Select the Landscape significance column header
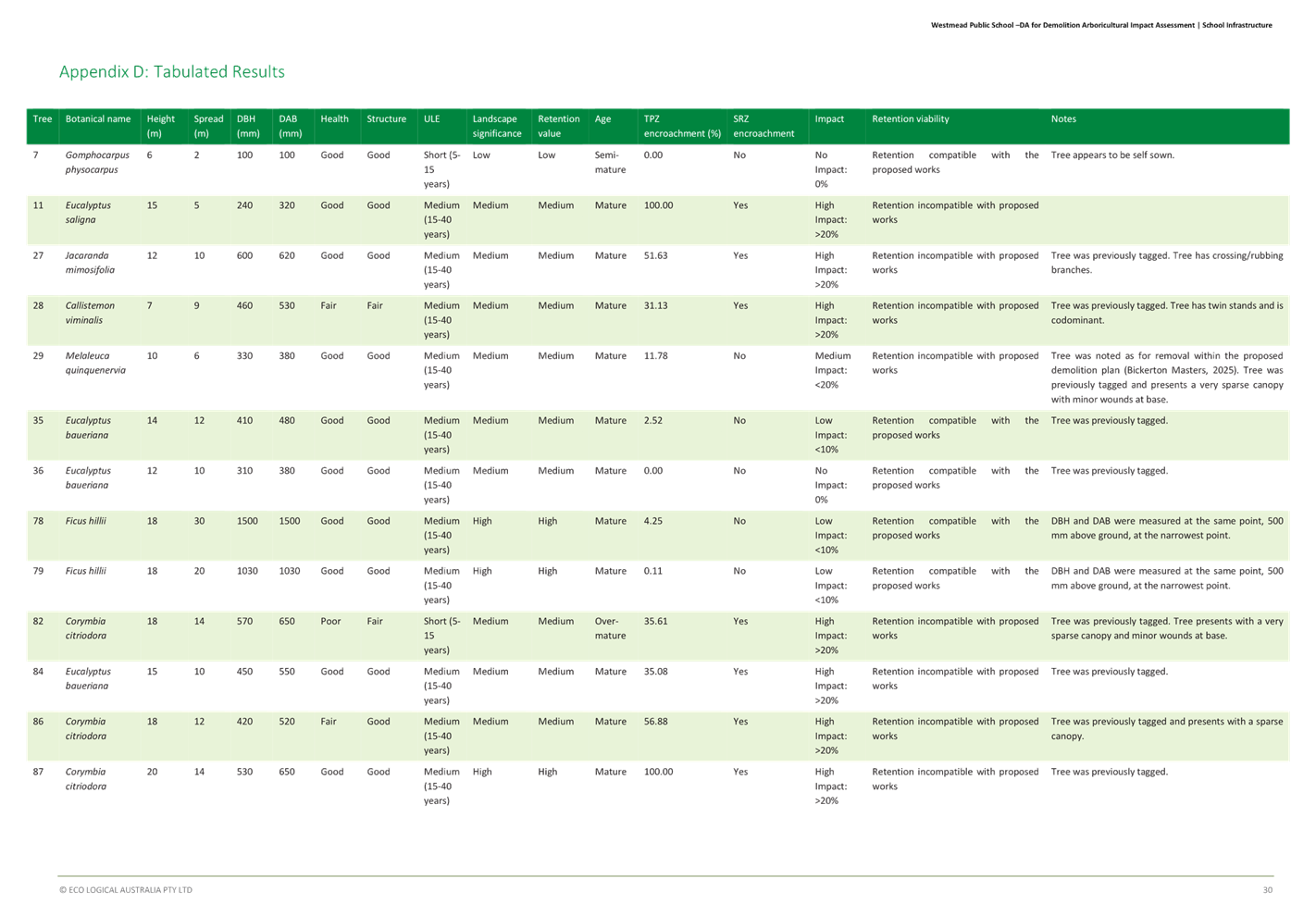The image size is (1316, 916). [x=497, y=126]
